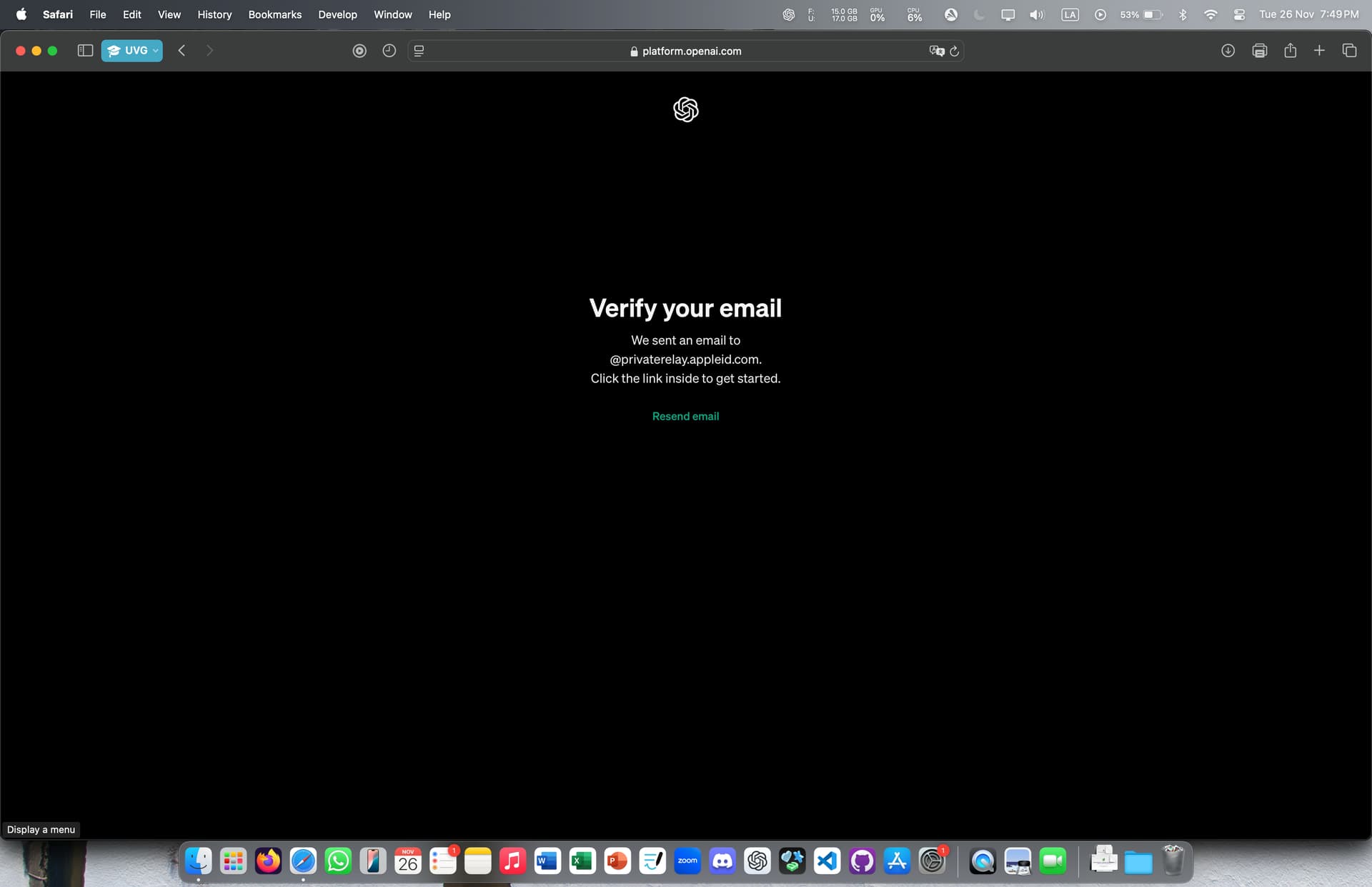Open ChatGPT app from the dock
The height and width of the screenshot is (887, 1372).
[x=757, y=861]
